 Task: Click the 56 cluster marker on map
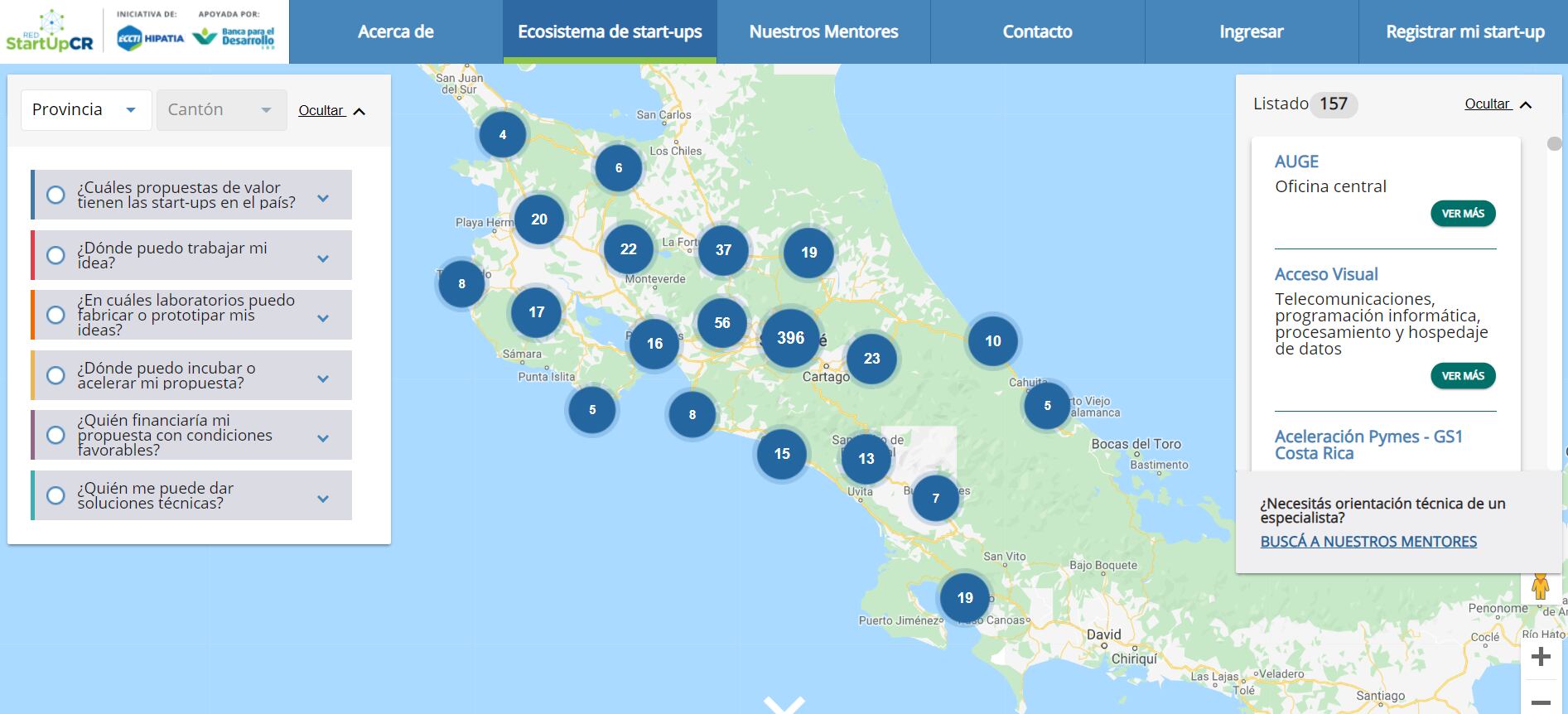722,323
